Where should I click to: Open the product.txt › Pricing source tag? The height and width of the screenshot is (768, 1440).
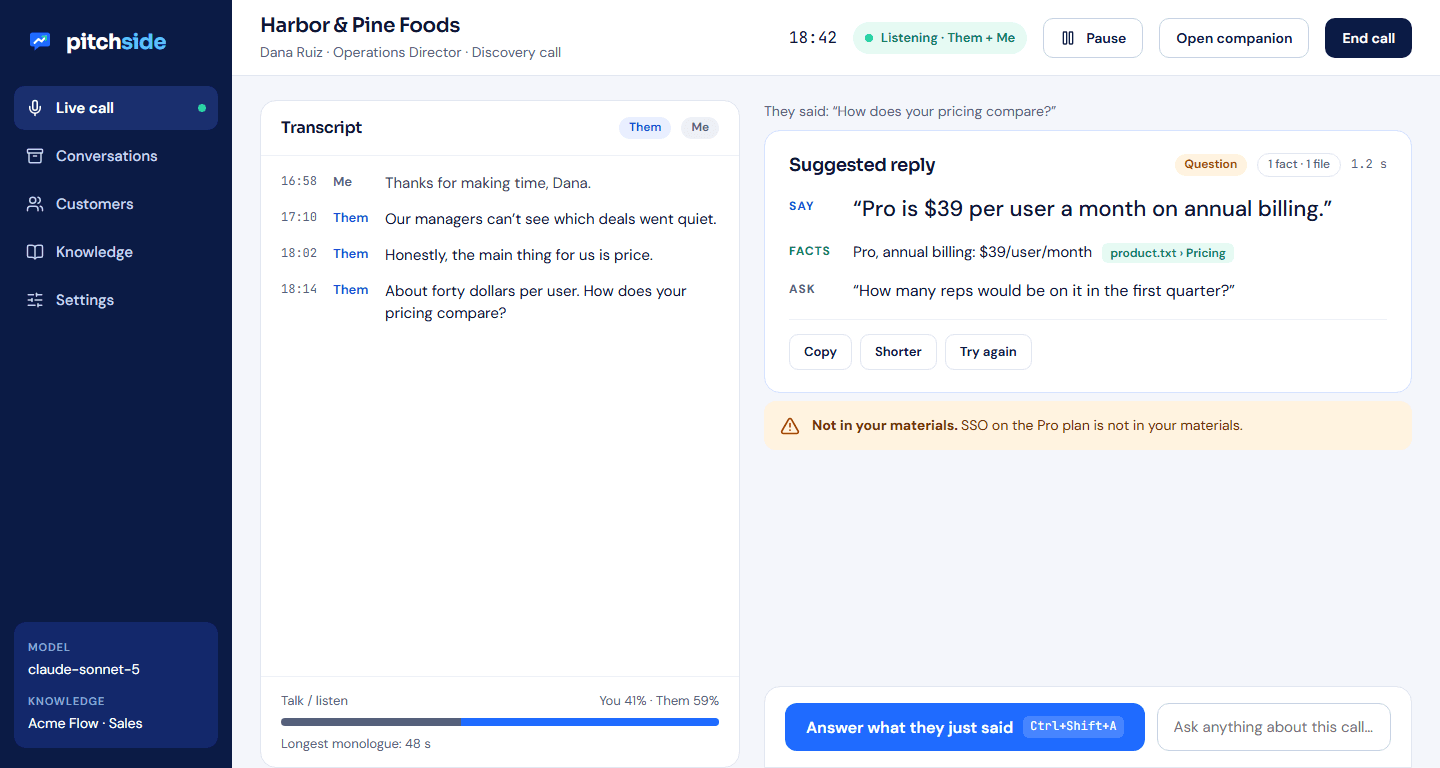coord(1168,253)
